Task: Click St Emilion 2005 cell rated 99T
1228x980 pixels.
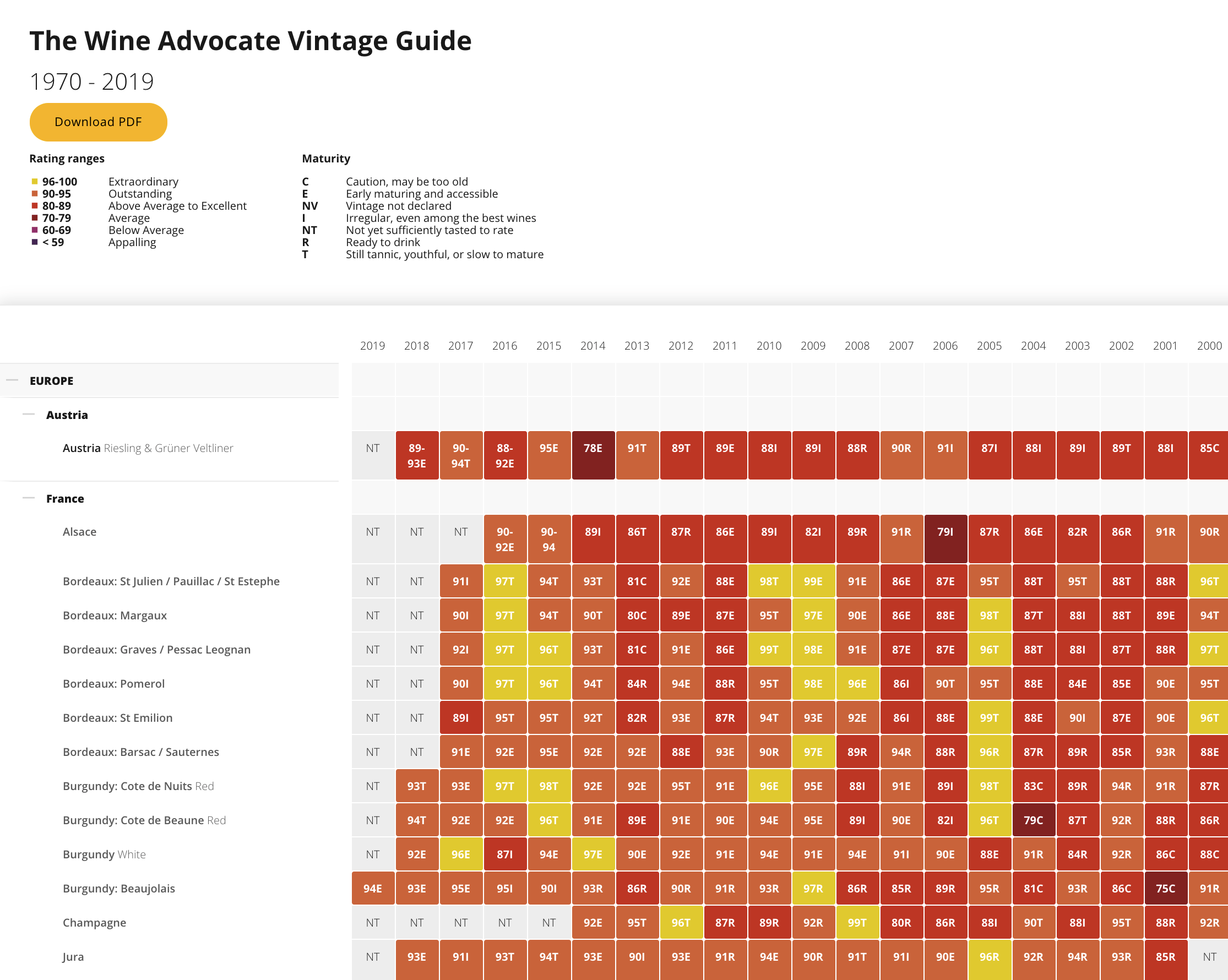Action: tap(990, 718)
